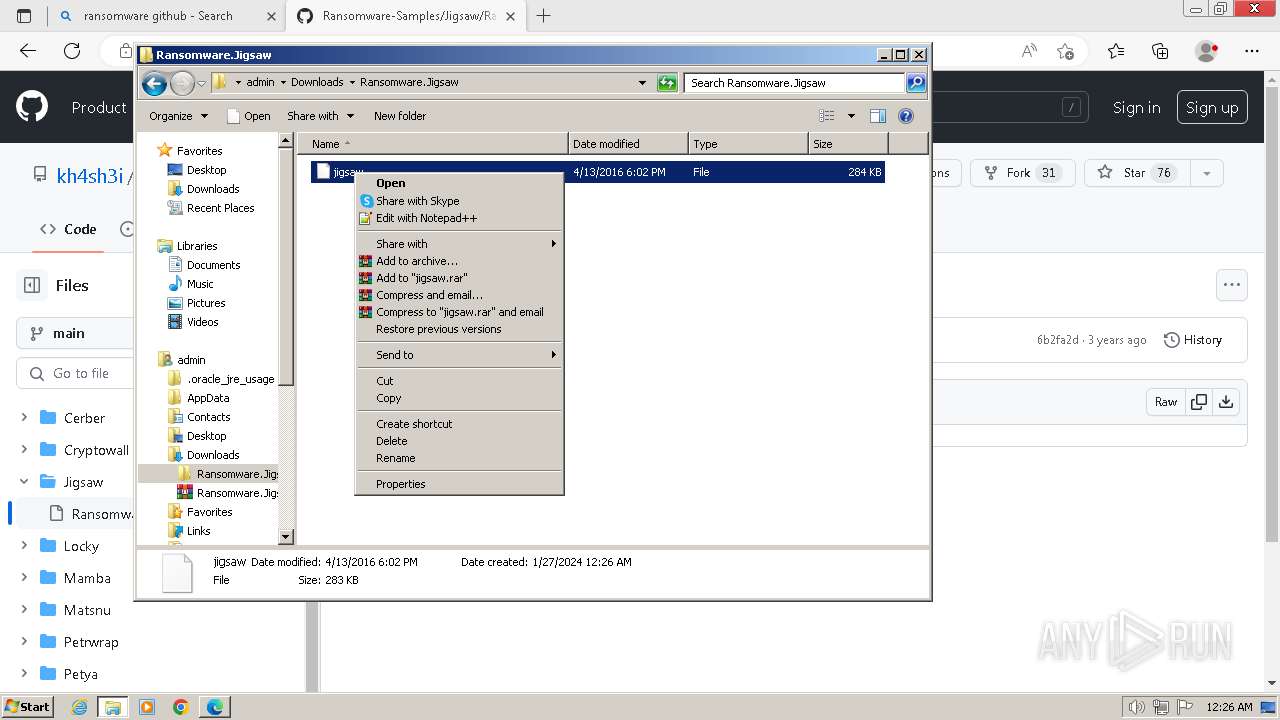This screenshot has width=1280, height=720.
Task: Open Explorer help question mark icon
Action: tap(906, 116)
